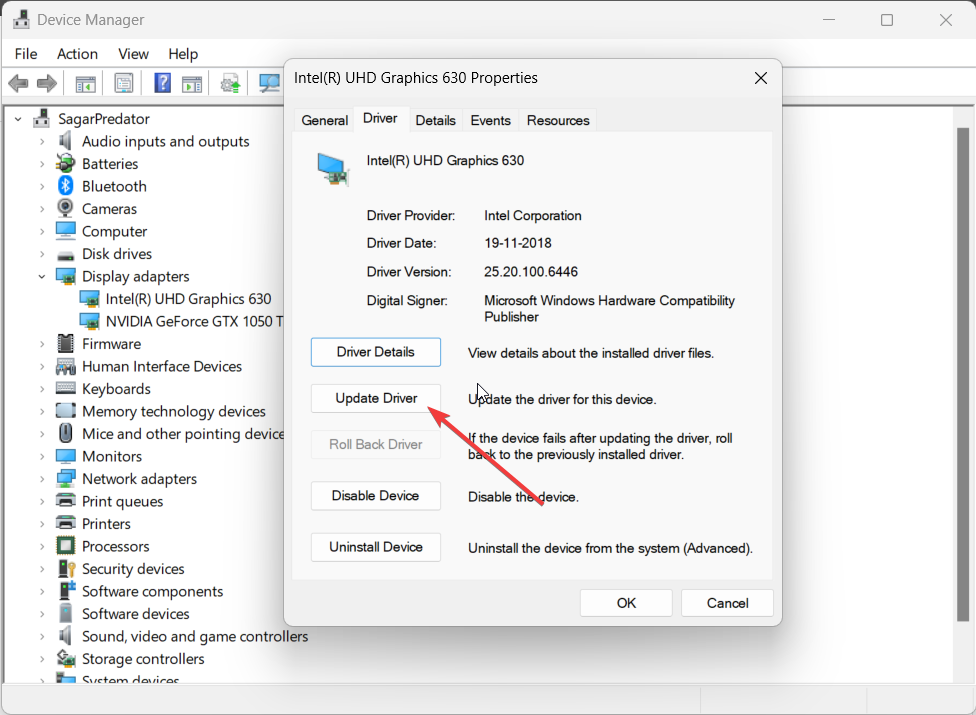Toggle the Show/Hide Console Tree toolbar icon
This screenshot has width=976, height=715.
(x=85, y=83)
